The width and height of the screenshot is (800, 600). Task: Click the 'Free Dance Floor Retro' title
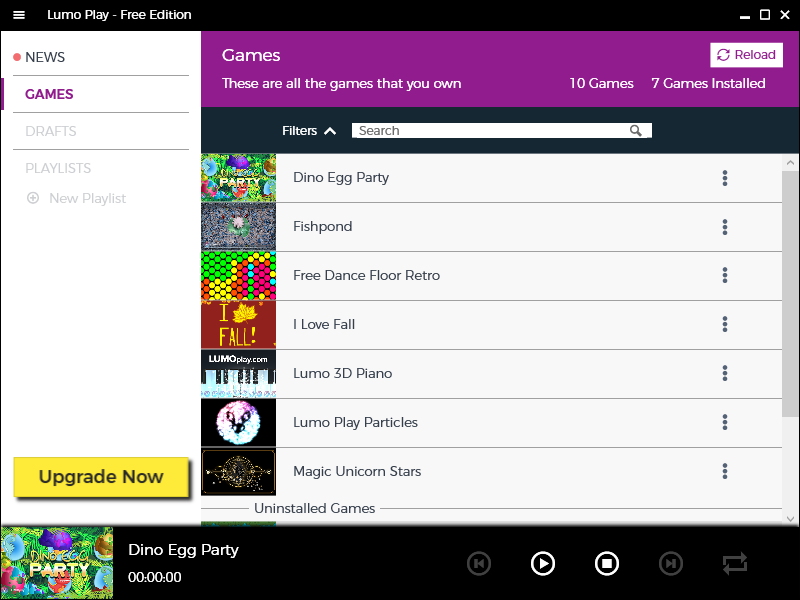click(366, 276)
